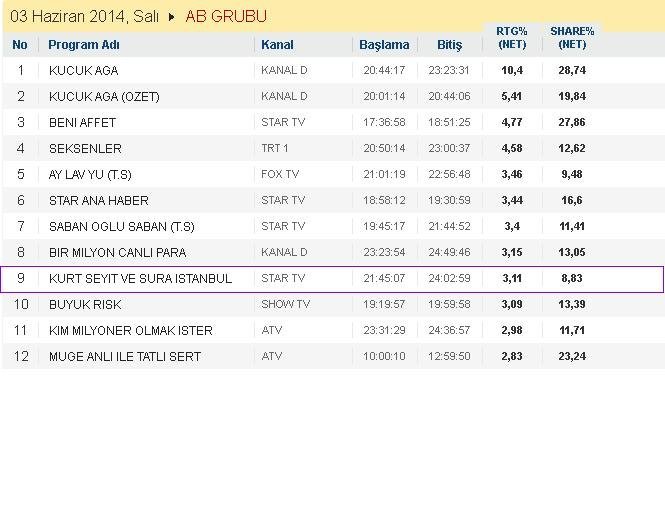
Task: Click the FOX TV channel cell
Action: (280, 174)
